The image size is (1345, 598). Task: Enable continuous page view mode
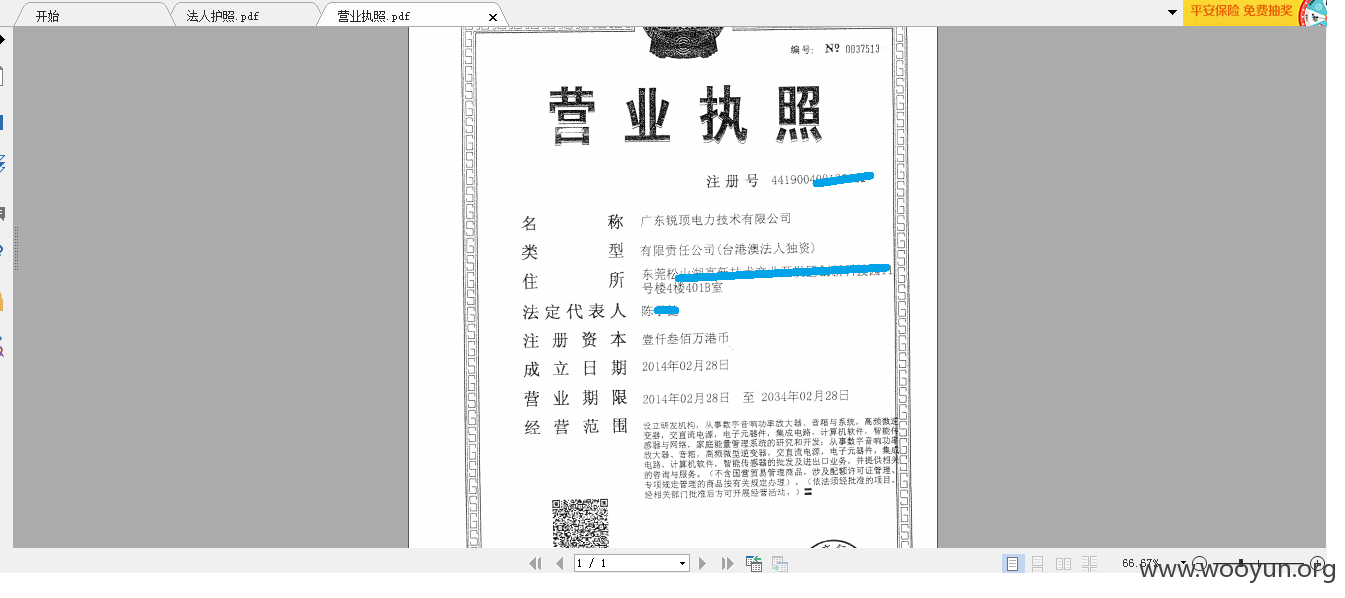click(x=1038, y=564)
